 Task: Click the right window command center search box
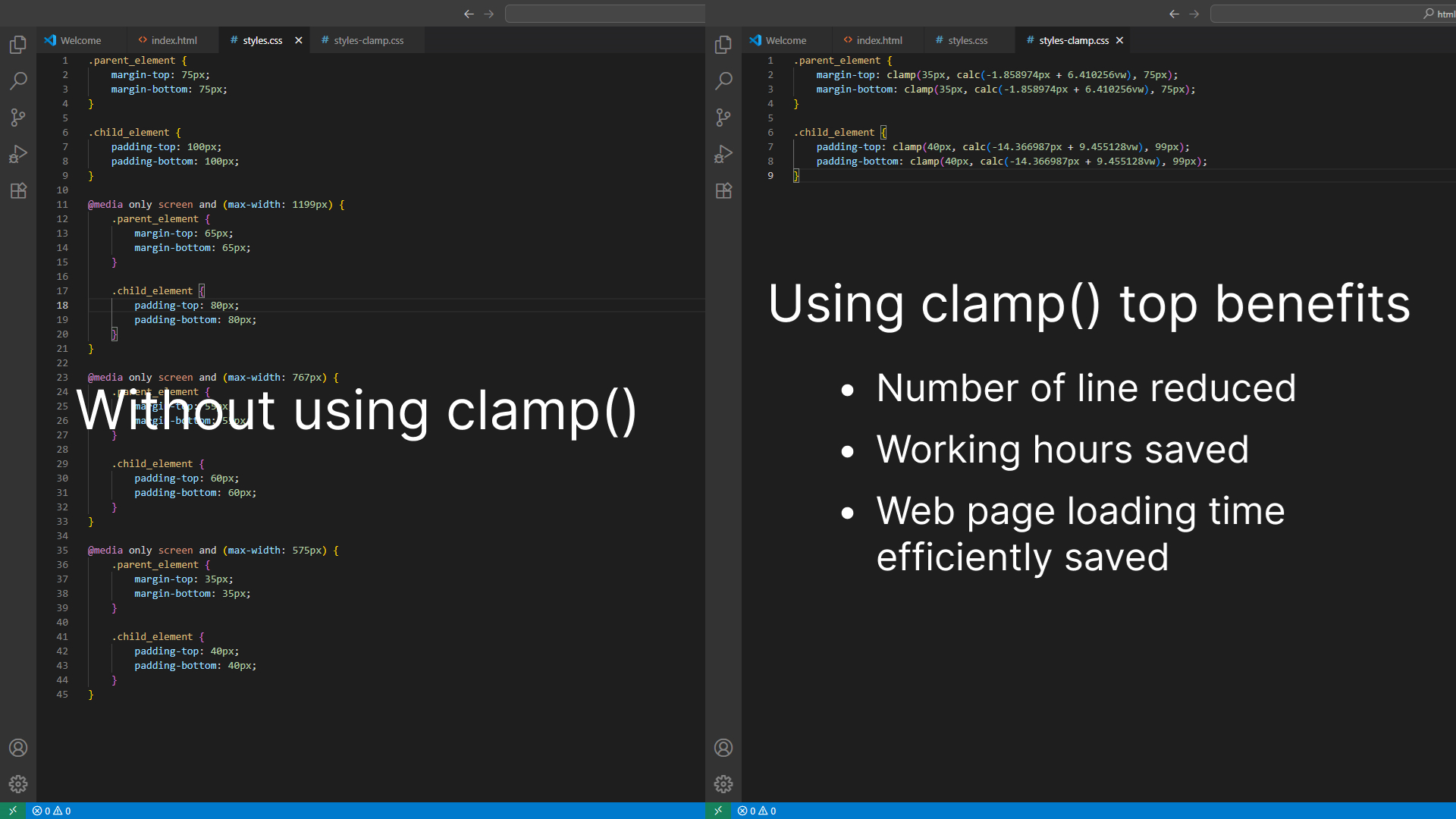[x=1332, y=14]
